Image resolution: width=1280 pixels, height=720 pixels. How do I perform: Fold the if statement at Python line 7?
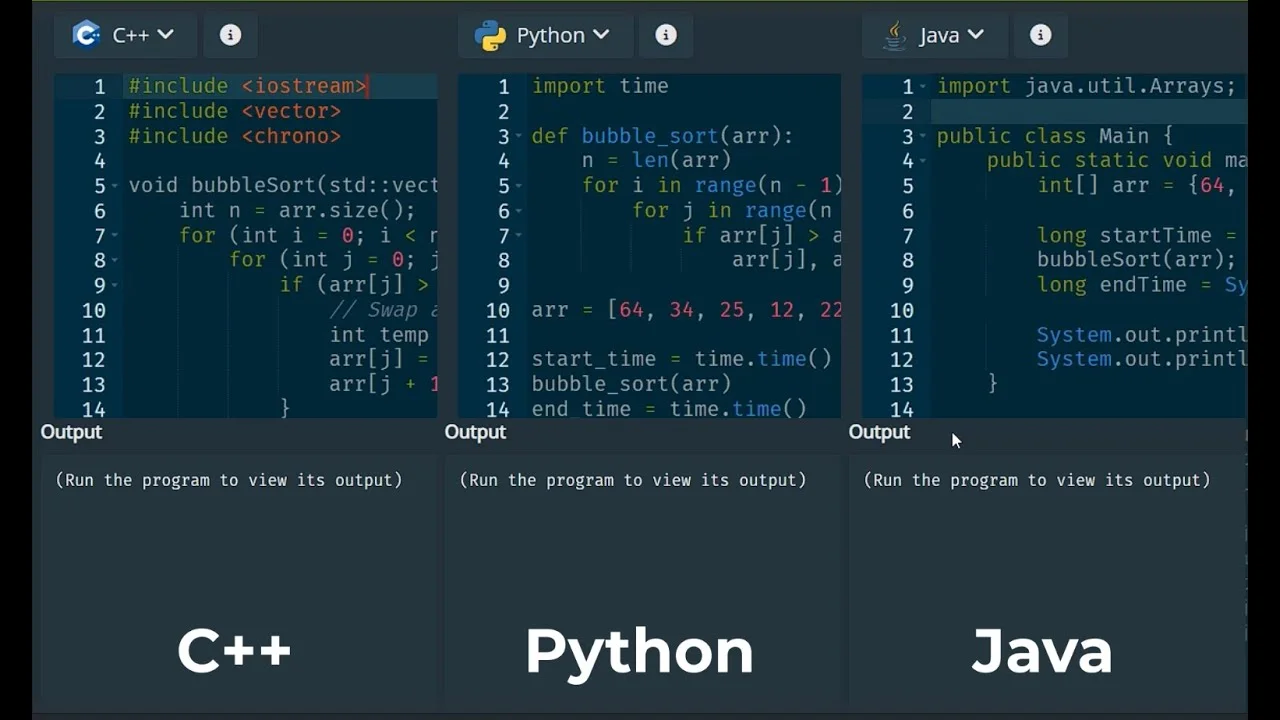(519, 236)
